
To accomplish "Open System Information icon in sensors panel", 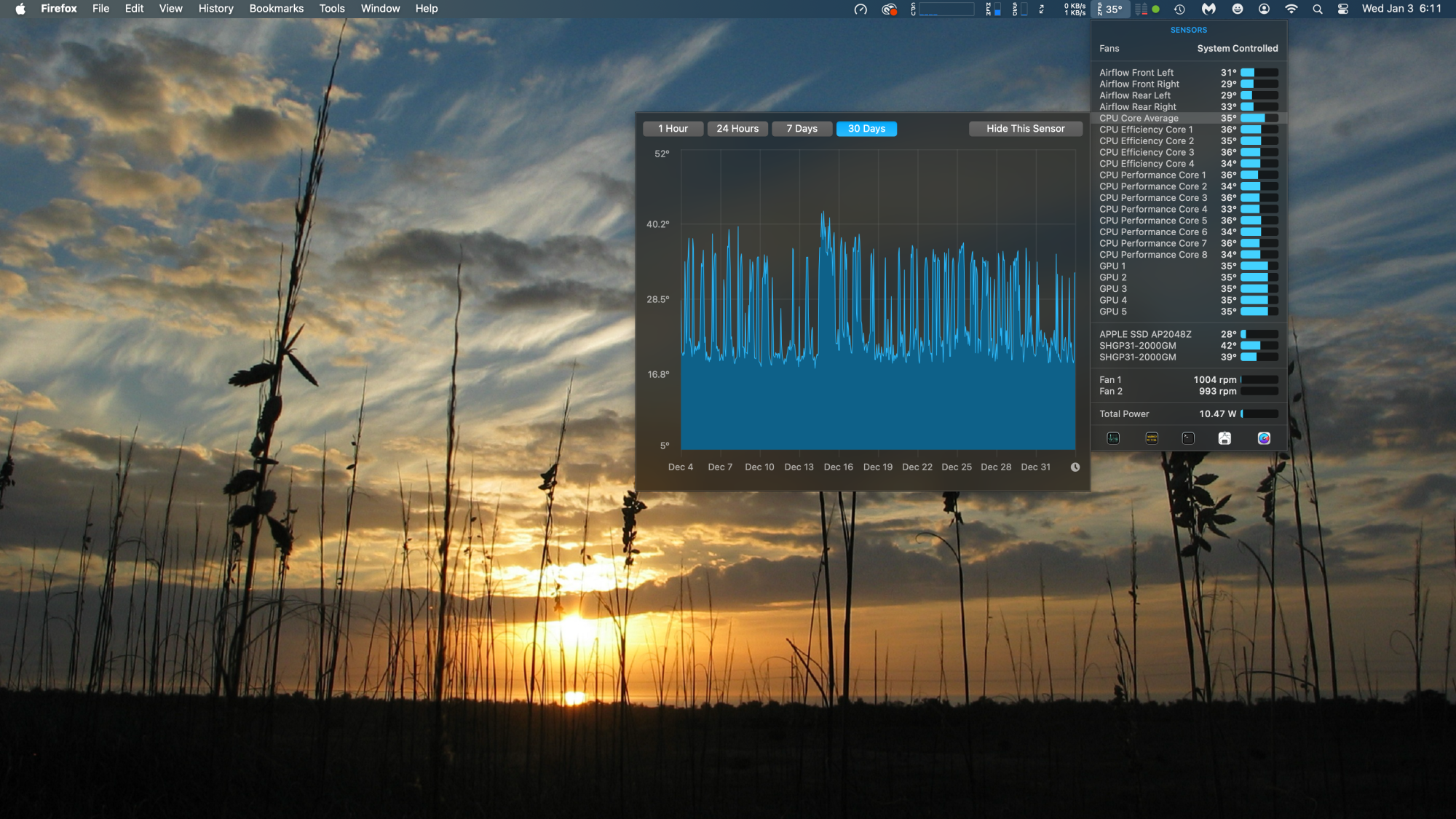I will click(x=1224, y=438).
